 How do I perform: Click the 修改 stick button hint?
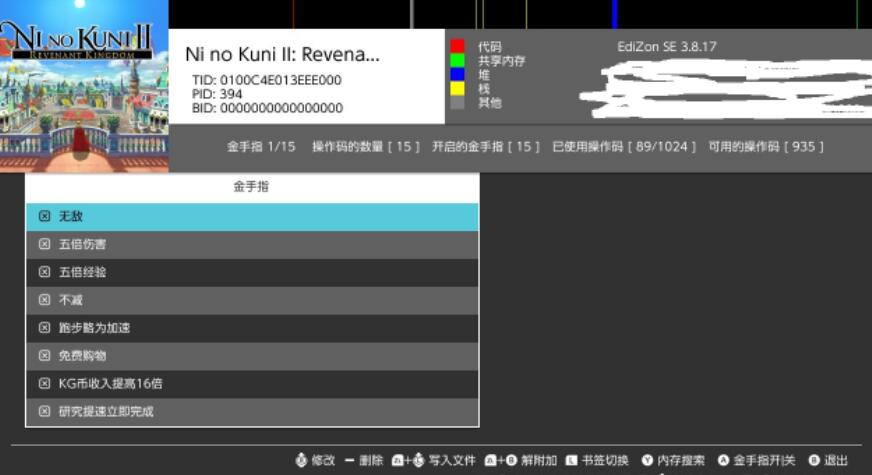click(315, 461)
